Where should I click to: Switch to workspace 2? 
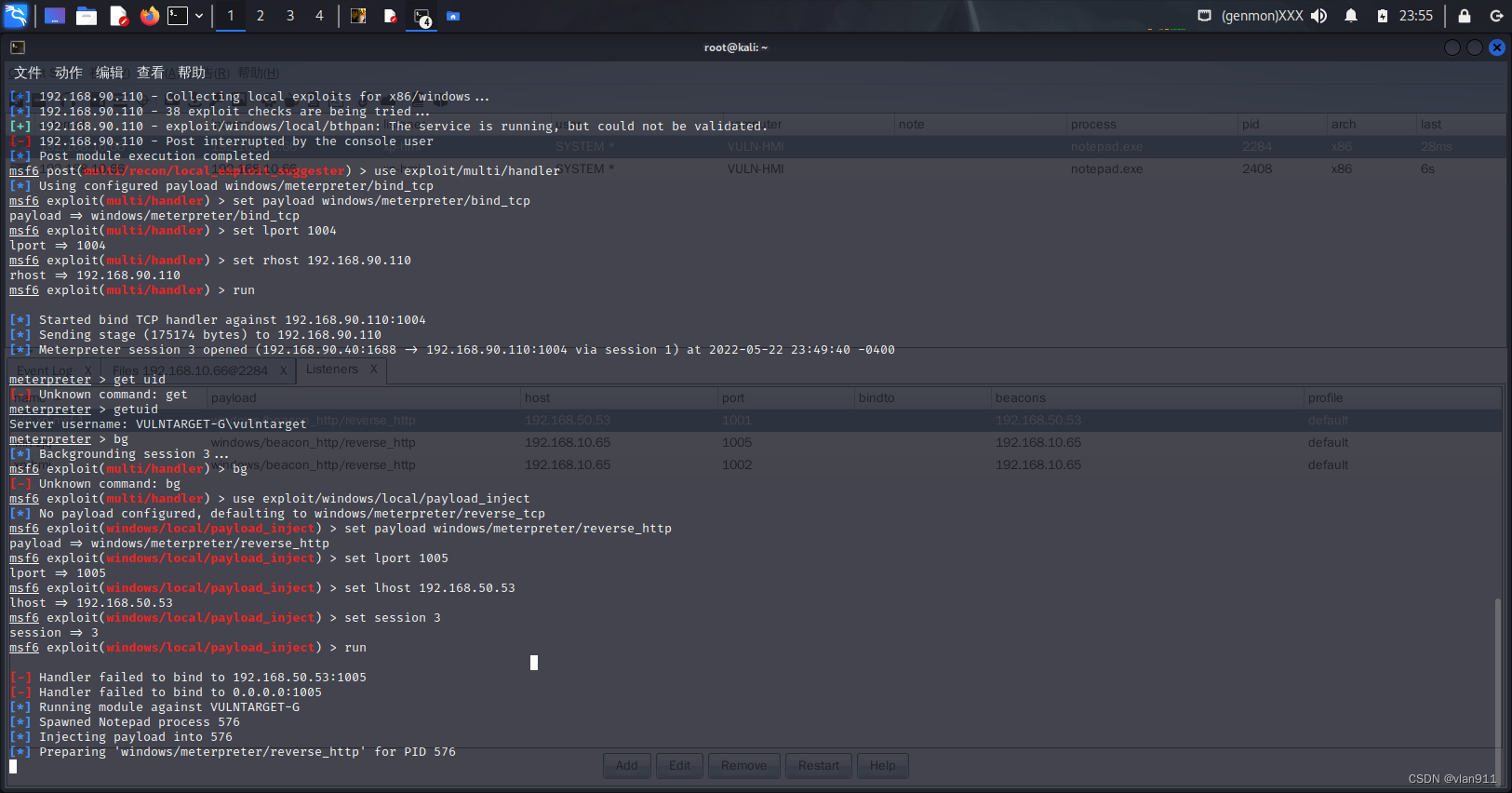pyautogui.click(x=261, y=16)
